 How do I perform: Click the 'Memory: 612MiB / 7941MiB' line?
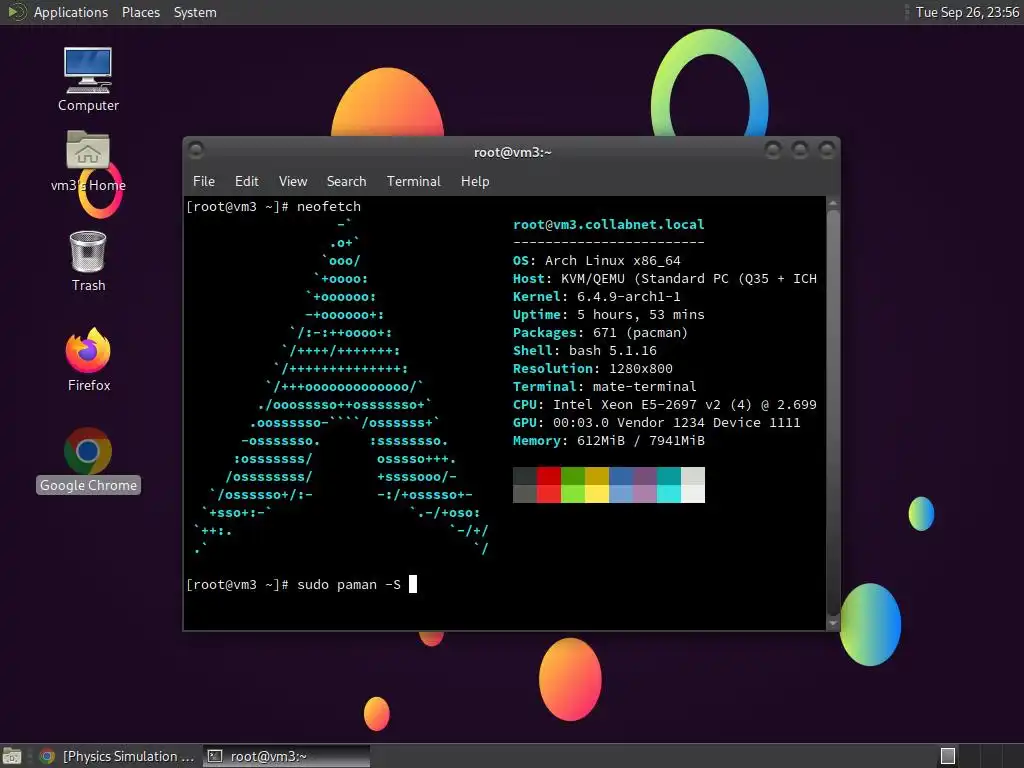click(609, 441)
